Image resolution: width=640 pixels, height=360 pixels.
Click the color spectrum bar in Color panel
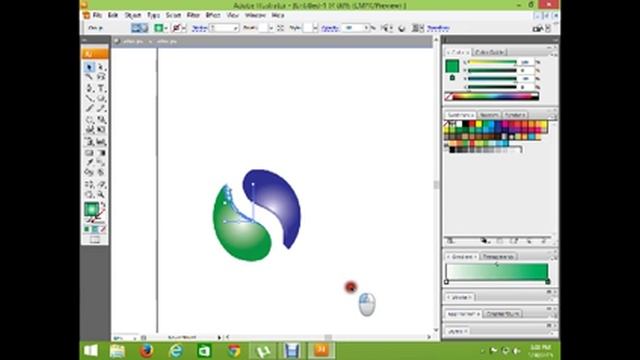click(492, 96)
